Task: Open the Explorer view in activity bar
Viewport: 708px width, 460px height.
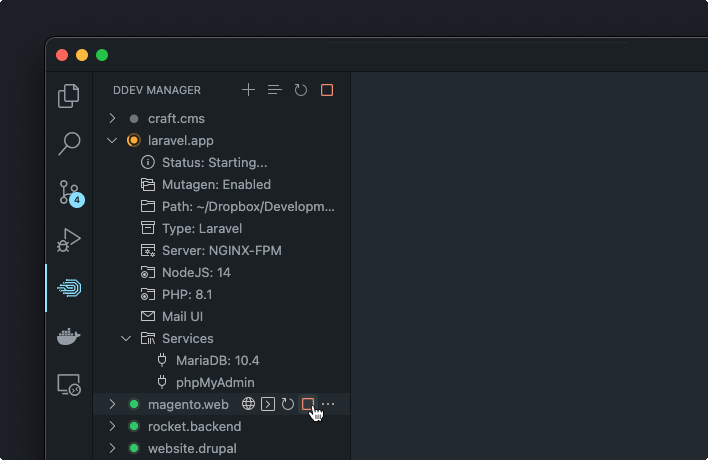Action: pyautogui.click(x=69, y=96)
